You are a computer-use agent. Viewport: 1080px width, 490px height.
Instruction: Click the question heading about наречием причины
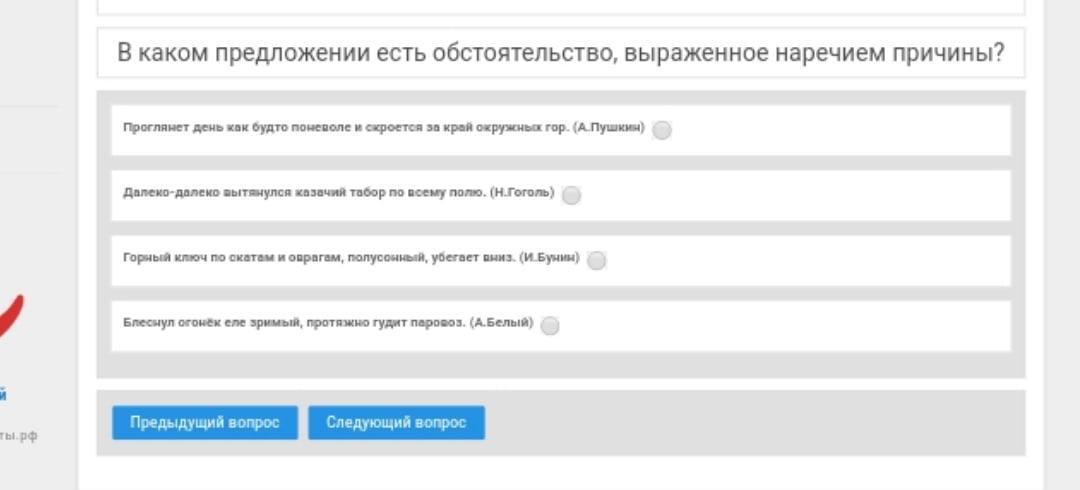(561, 53)
